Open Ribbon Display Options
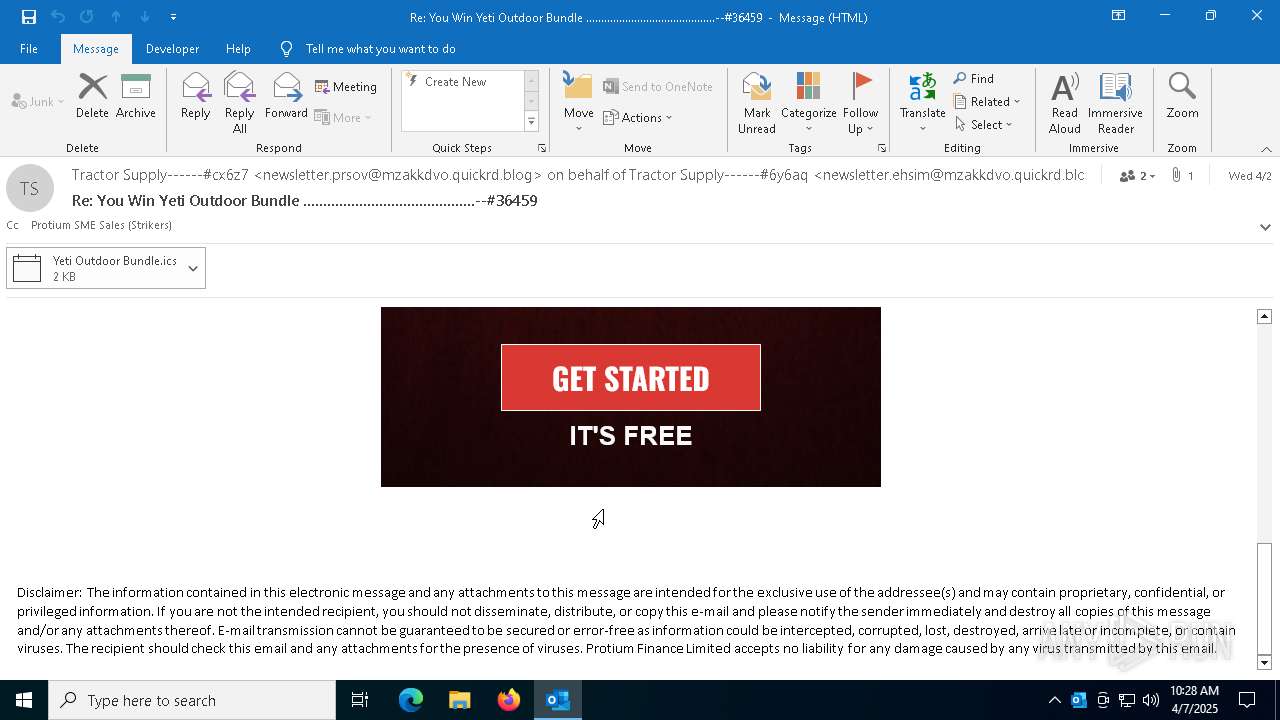Image resolution: width=1280 pixels, height=720 pixels. point(1118,16)
